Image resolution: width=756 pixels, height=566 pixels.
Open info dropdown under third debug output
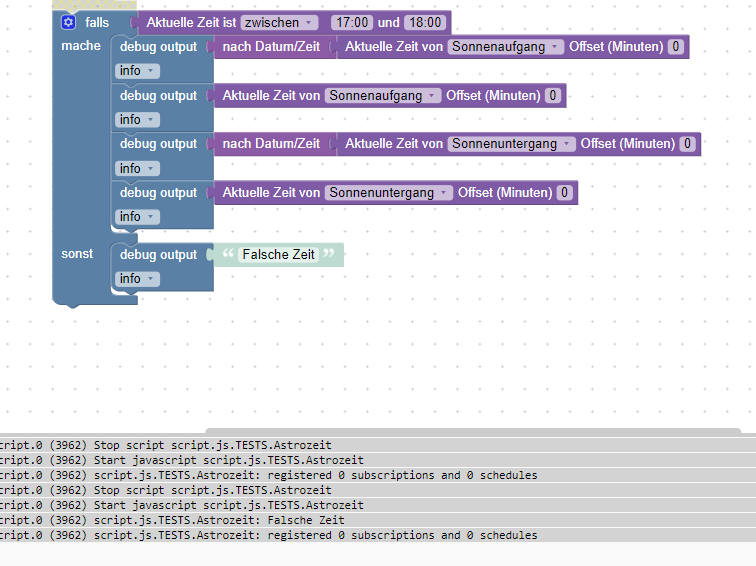[137, 169]
